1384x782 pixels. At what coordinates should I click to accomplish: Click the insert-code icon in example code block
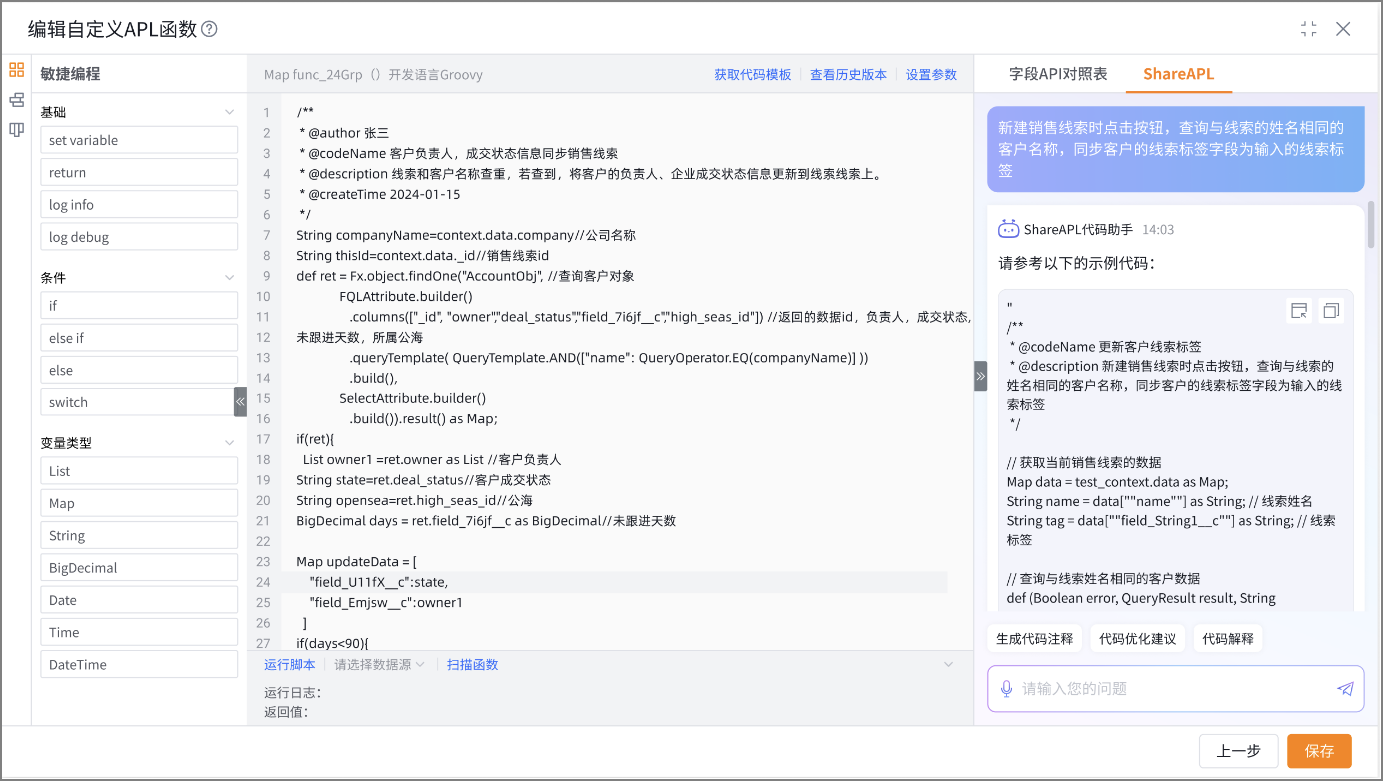(x=1299, y=311)
